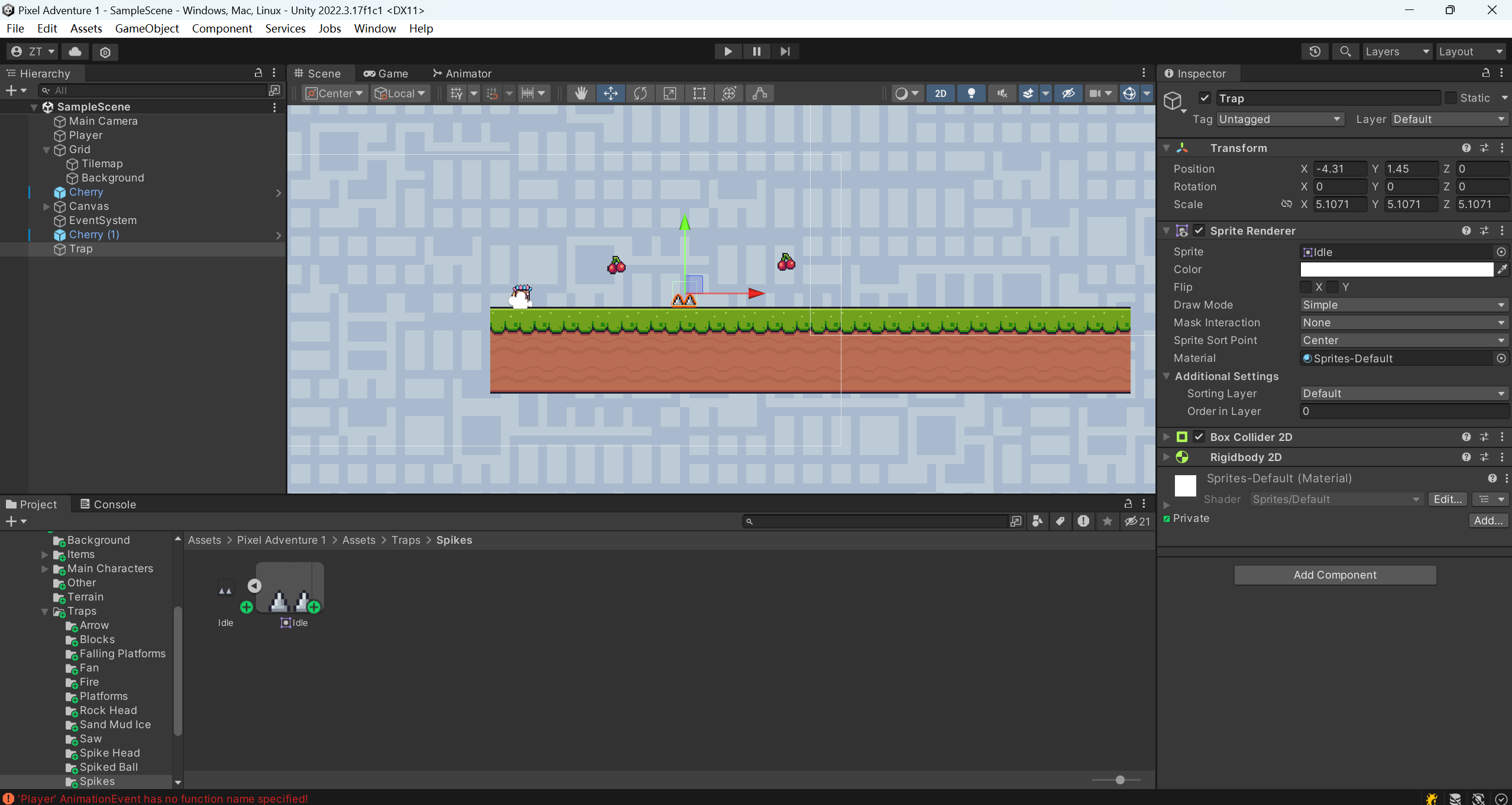1512x805 pixels.
Task: Select the Rect transform tool
Action: coord(698,93)
